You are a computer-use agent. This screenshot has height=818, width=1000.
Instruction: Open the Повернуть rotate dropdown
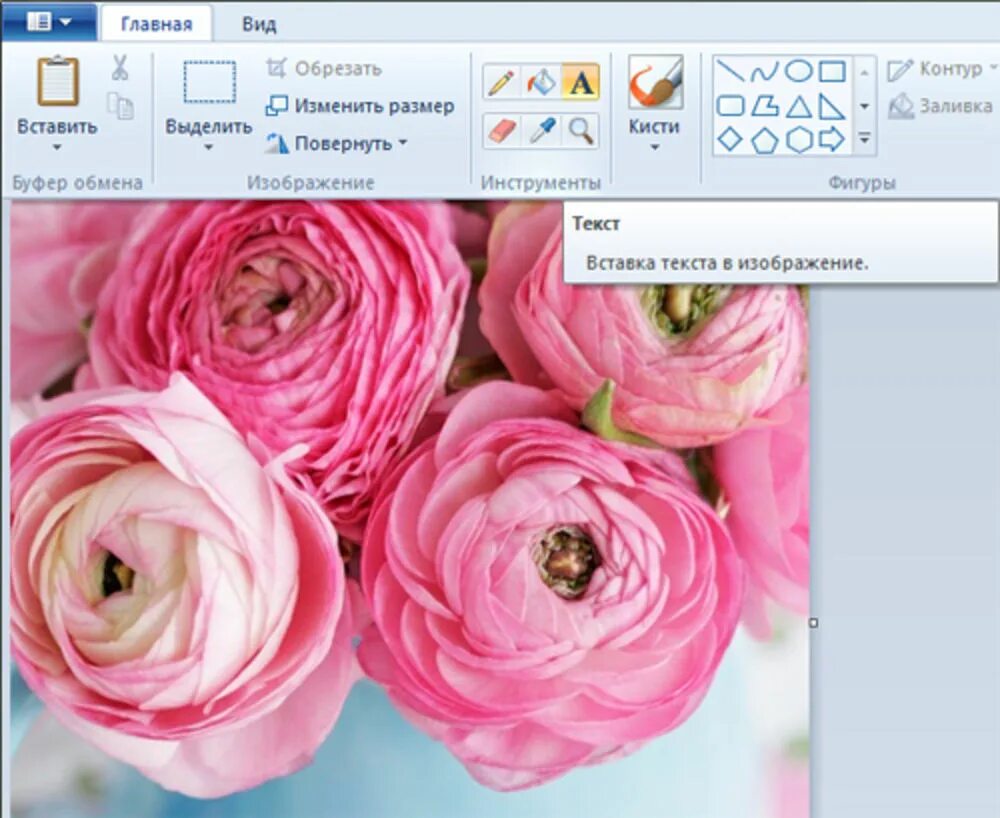click(337, 143)
